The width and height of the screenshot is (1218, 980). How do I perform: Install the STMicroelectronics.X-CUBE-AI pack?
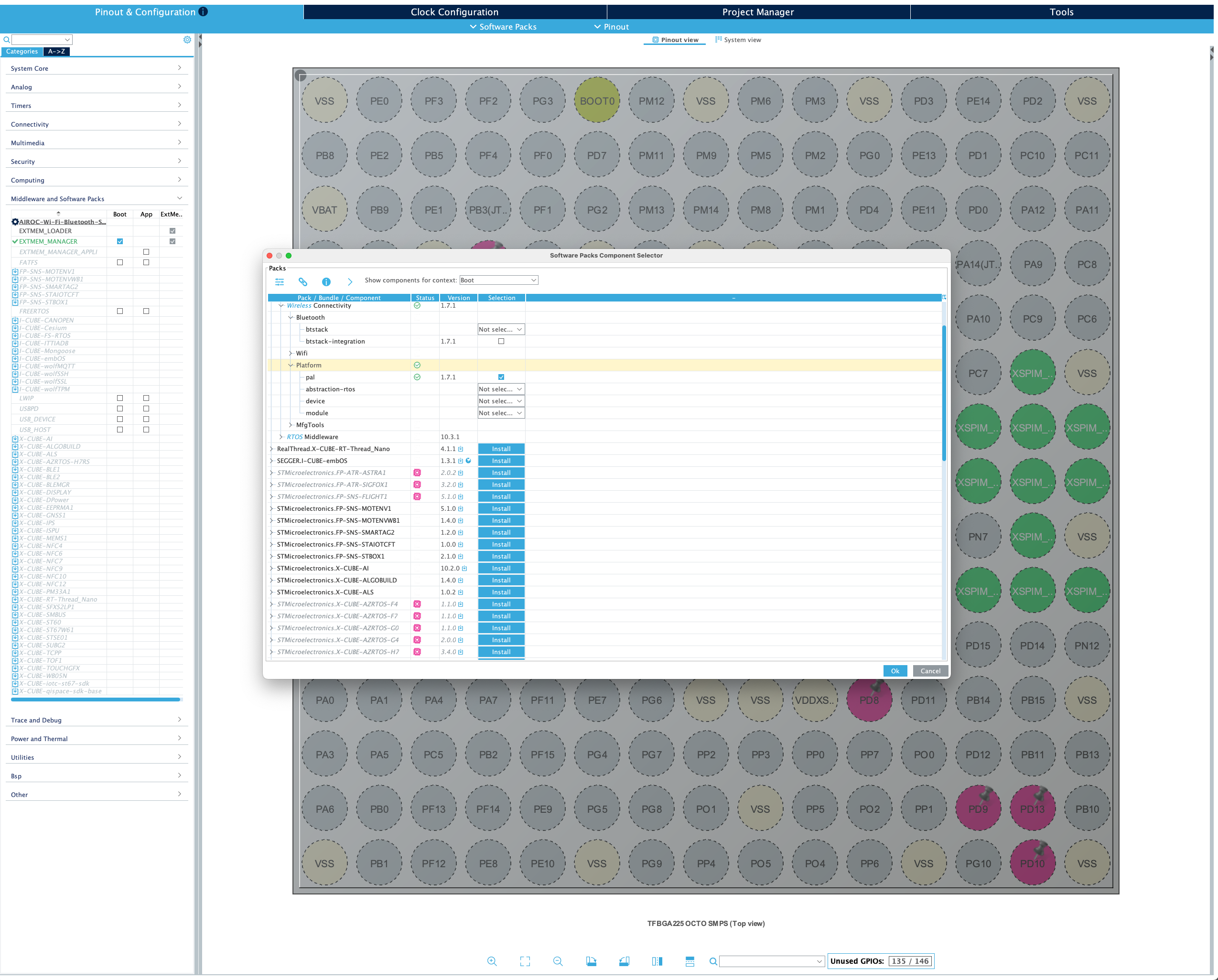coord(501,568)
